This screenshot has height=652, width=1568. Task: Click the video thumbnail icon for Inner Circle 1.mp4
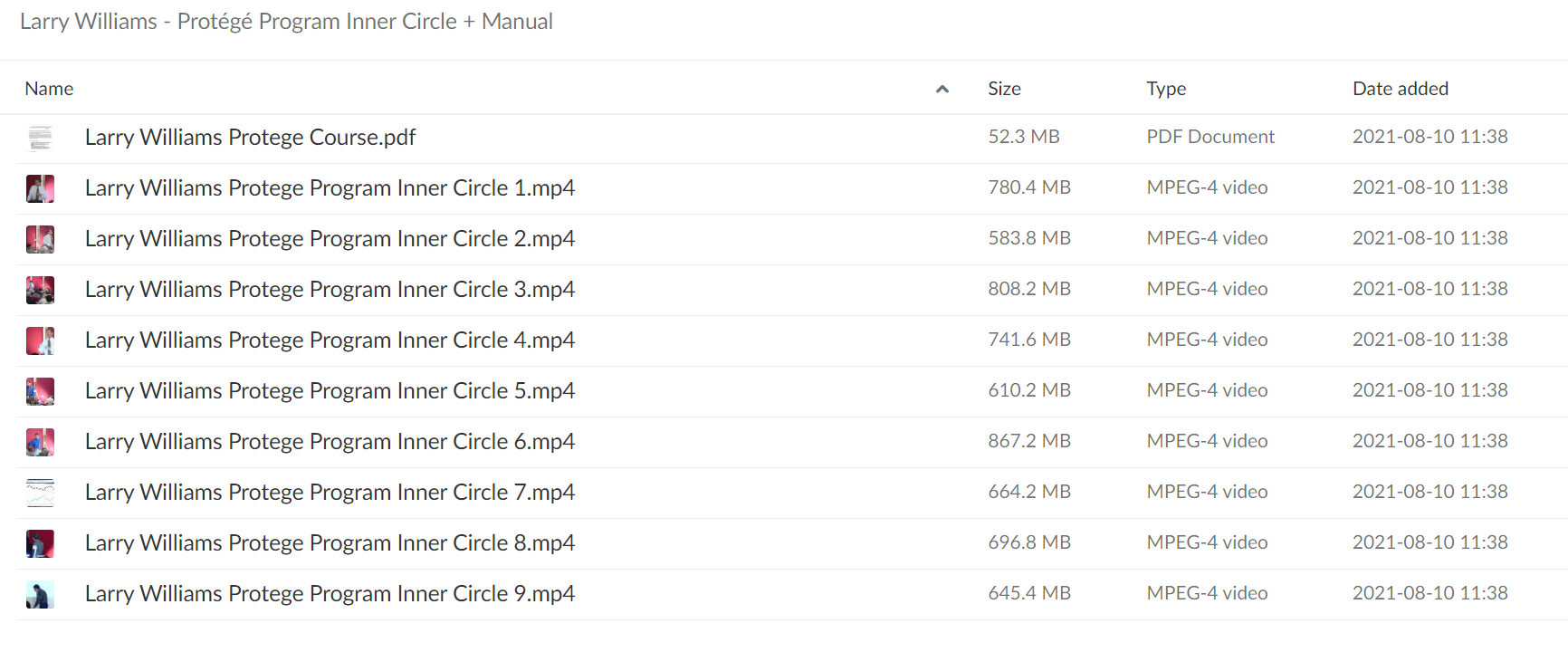pos(40,188)
